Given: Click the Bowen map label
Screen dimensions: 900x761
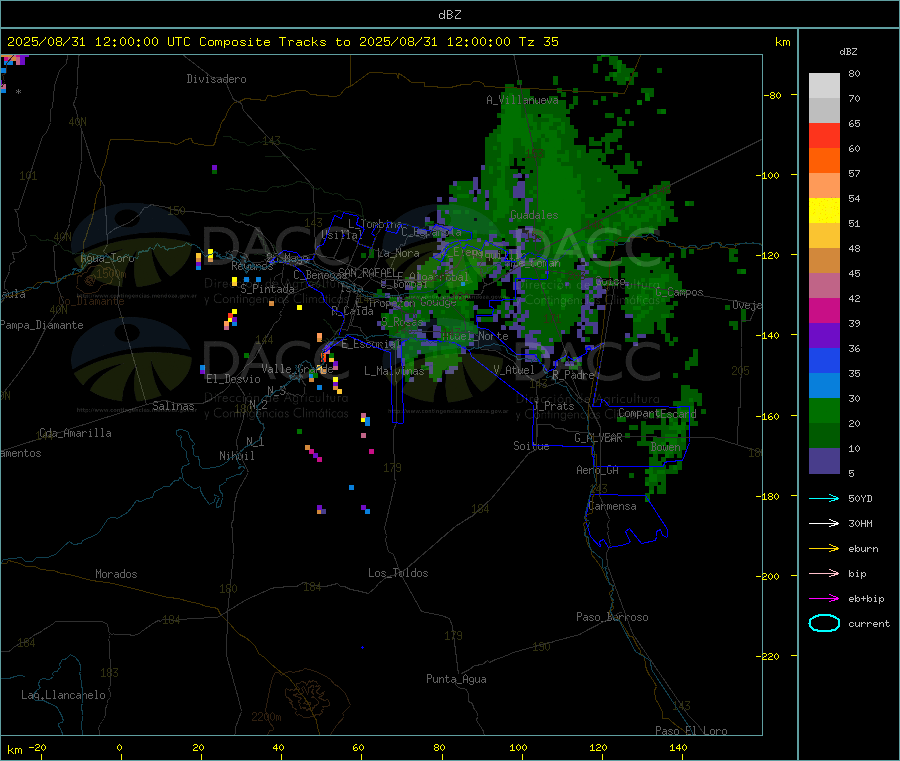Looking at the screenshot, I should coord(665,446).
